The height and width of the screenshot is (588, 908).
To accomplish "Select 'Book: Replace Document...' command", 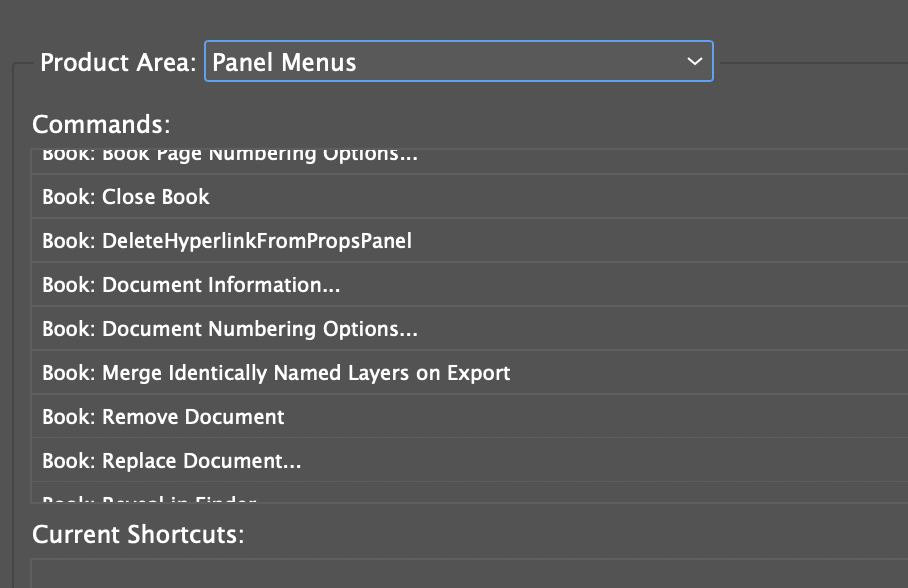I will click(172, 461).
